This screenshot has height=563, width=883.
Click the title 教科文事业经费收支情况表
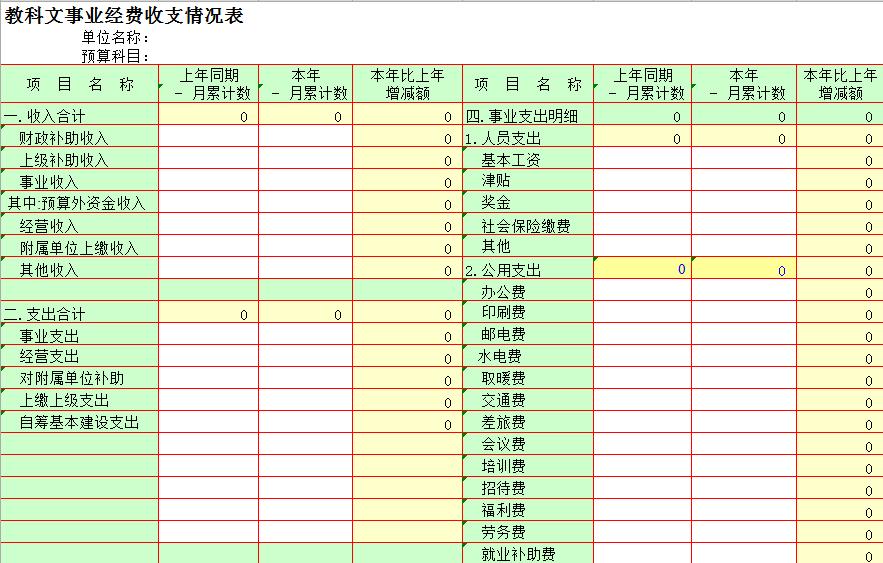point(125,16)
